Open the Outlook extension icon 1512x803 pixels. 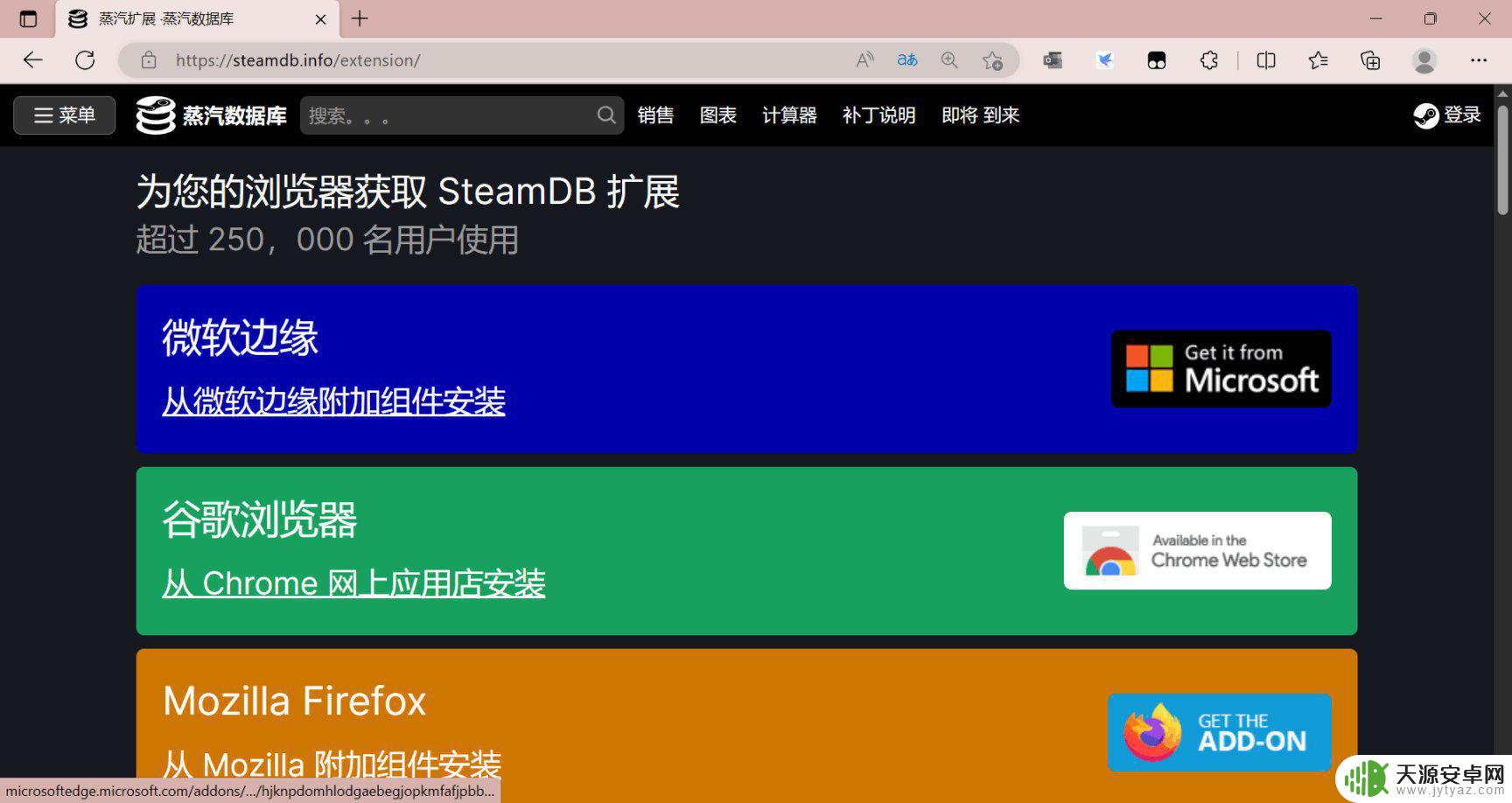pyautogui.click(x=1053, y=60)
